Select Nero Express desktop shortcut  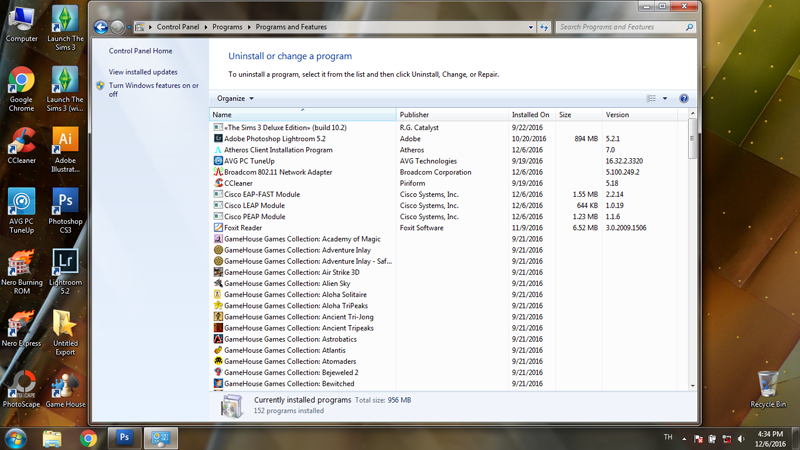pyautogui.click(x=21, y=329)
